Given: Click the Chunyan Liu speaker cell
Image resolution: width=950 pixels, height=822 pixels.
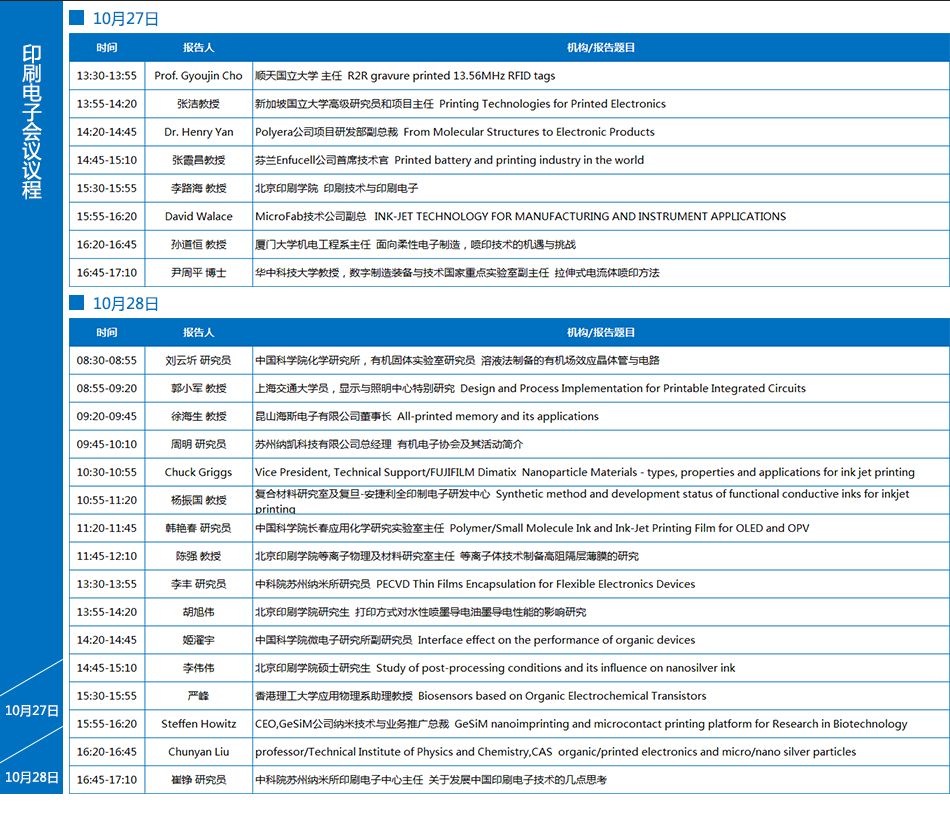Looking at the screenshot, I should tap(198, 752).
